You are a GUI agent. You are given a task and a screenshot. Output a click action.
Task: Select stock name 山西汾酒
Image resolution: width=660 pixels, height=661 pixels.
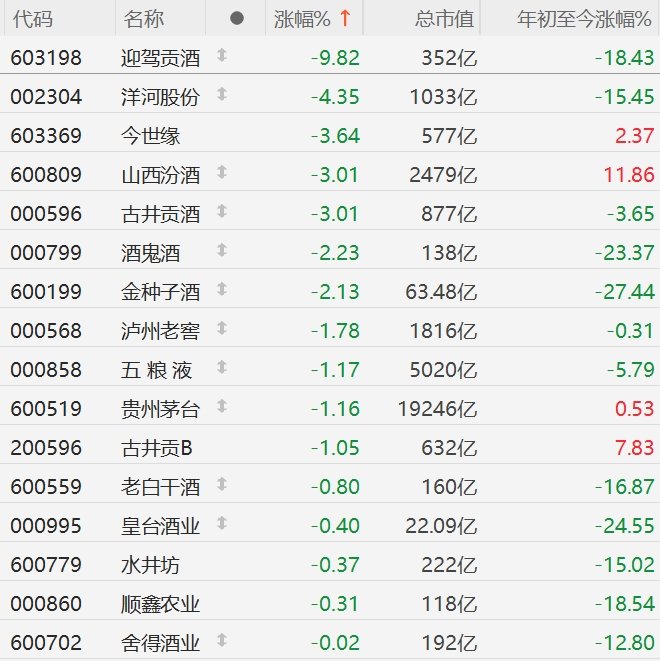pyautogui.click(x=160, y=175)
